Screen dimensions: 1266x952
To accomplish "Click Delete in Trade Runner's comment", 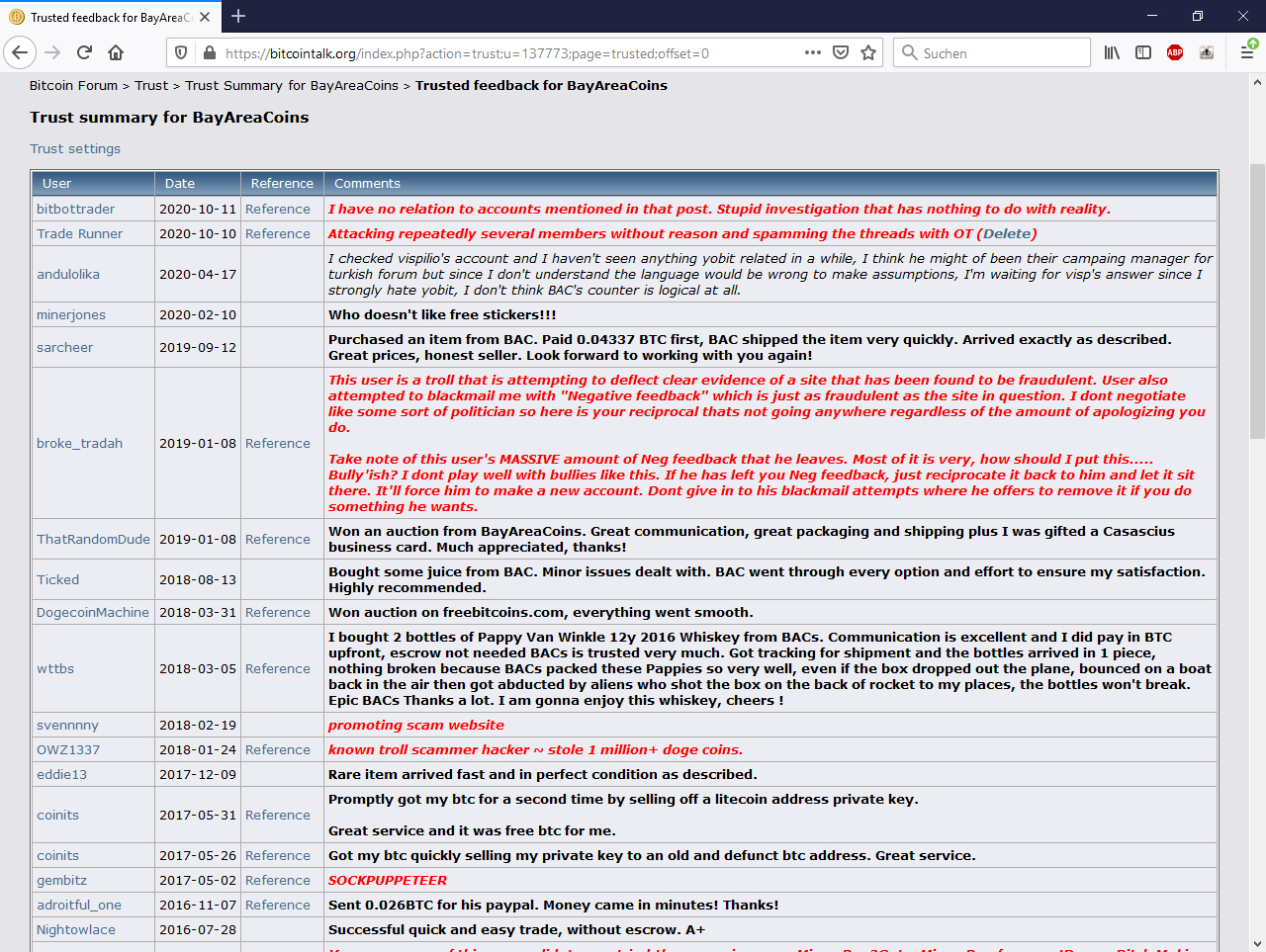I will (x=1007, y=234).
